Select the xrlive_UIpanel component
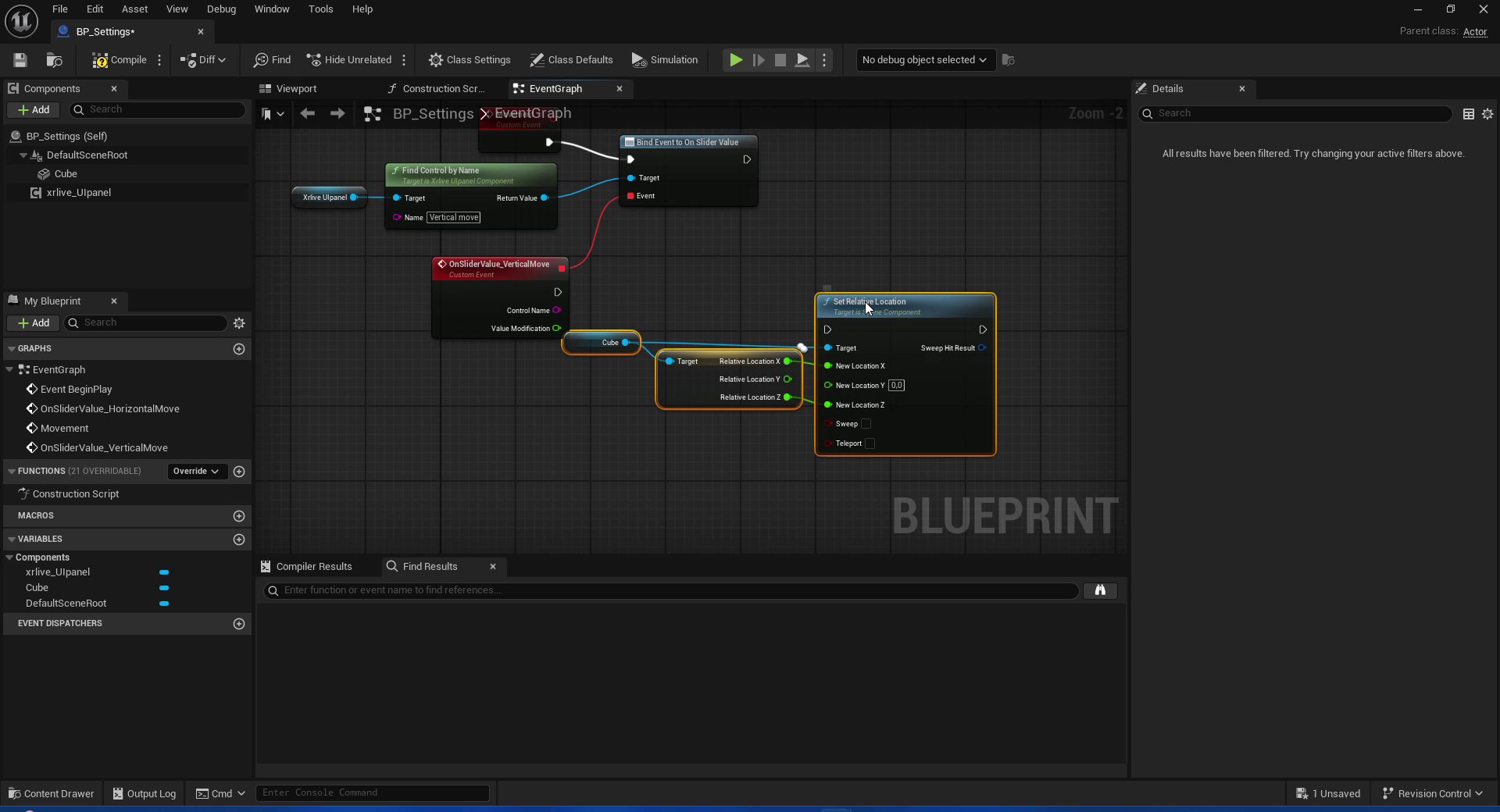The width and height of the screenshot is (1500, 812). click(x=78, y=193)
